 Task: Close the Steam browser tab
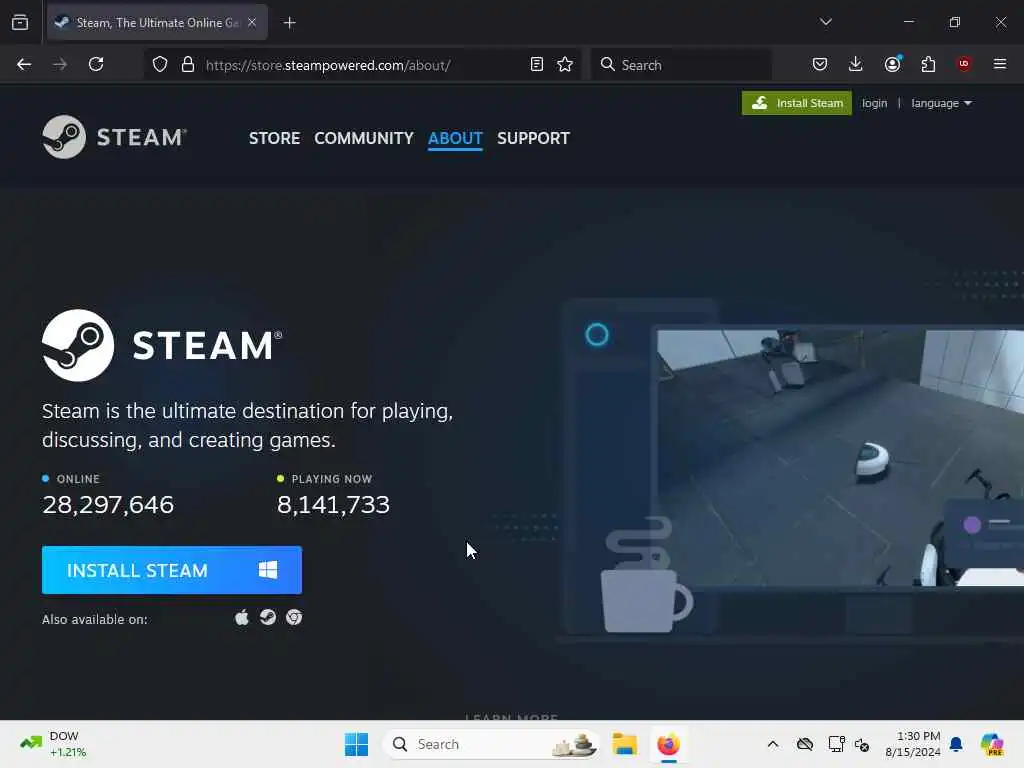pos(252,22)
